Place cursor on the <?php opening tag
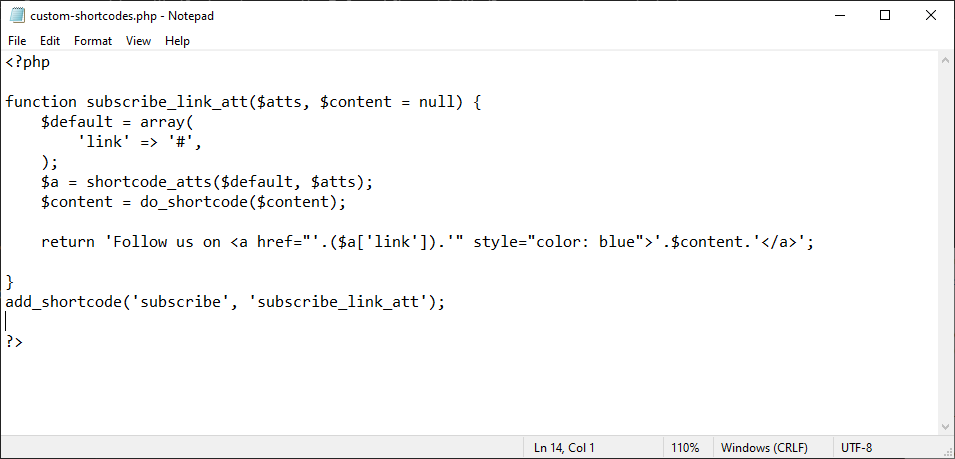This screenshot has width=955, height=459. (x=28, y=62)
